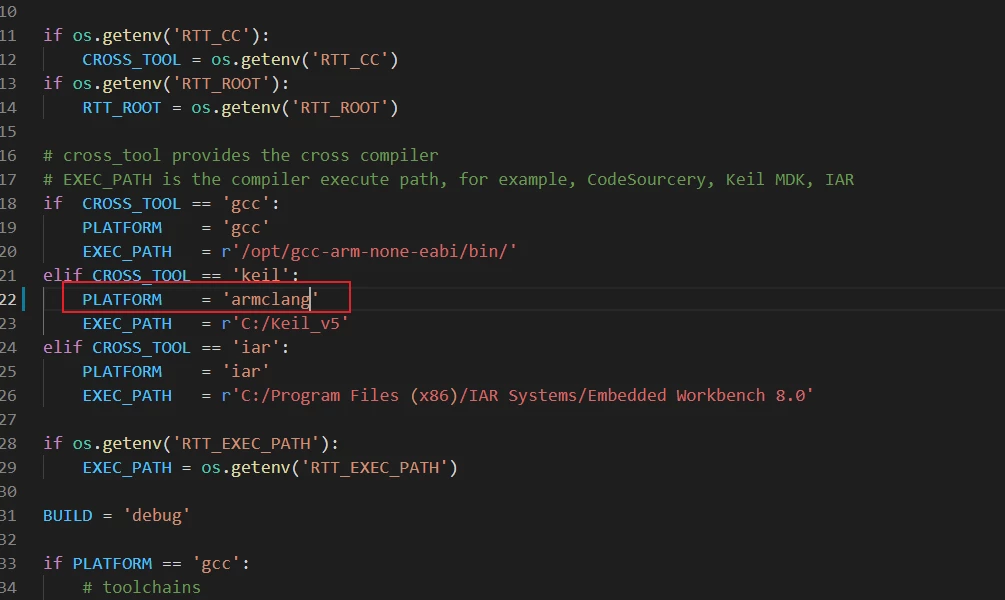
Task: Click the '/opt/gcc-arm-none-eabi/bin/' path string
Action: click(369, 251)
